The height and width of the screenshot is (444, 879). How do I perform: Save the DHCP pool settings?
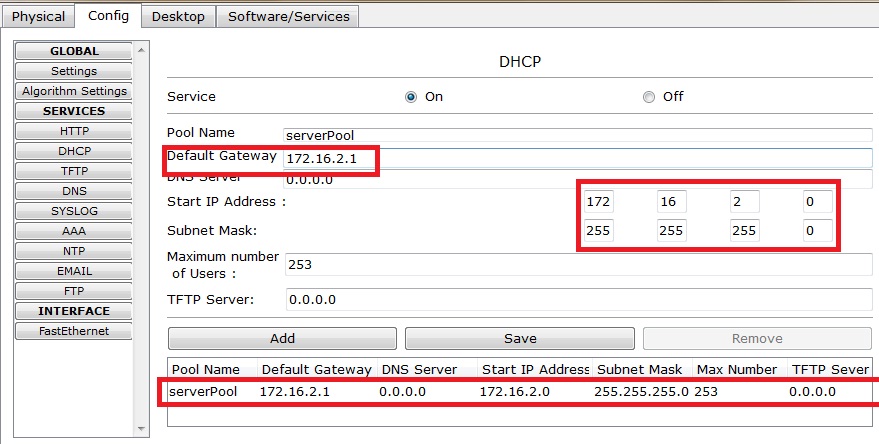pos(520,338)
